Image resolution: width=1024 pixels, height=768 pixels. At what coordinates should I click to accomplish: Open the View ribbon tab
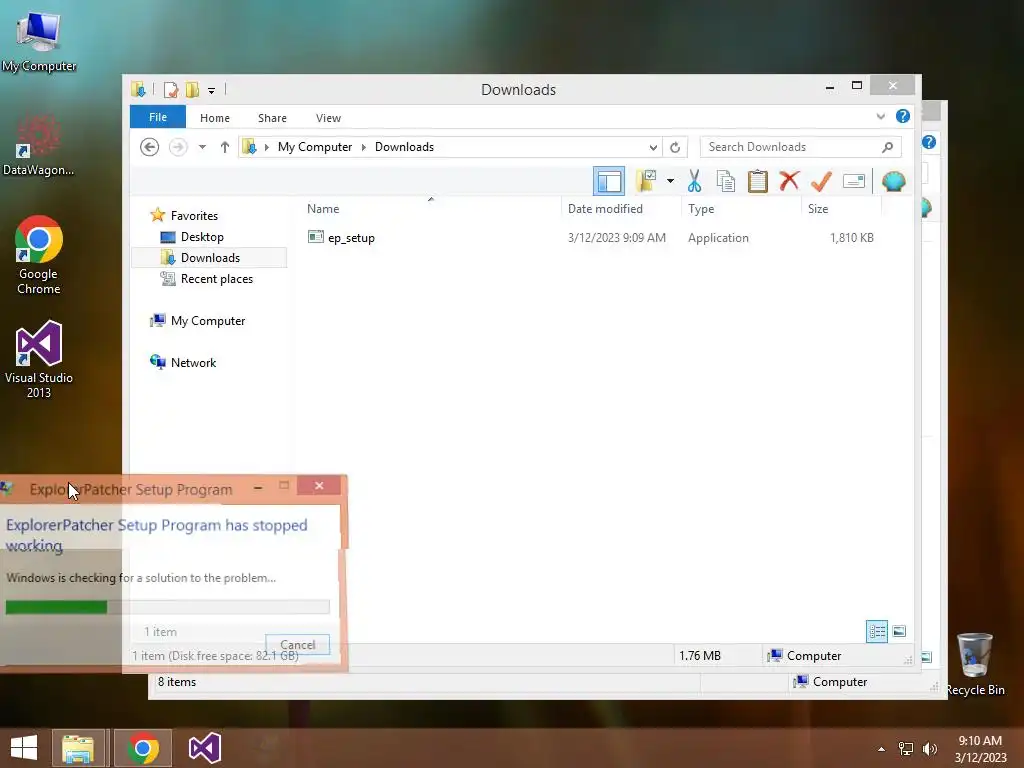pyautogui.click(x=328, y=118)
